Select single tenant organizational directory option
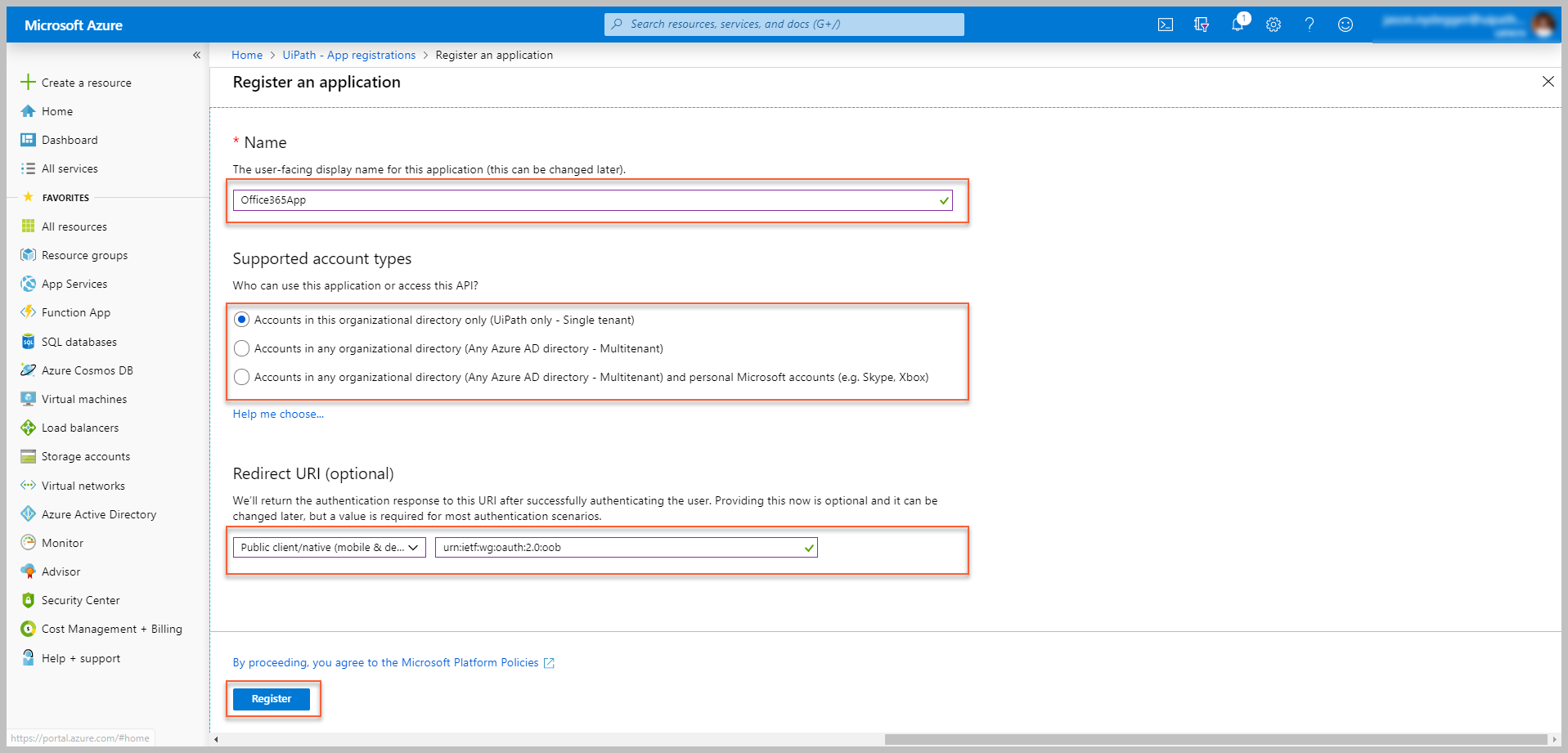1568x753 pixels. (241, 320)
